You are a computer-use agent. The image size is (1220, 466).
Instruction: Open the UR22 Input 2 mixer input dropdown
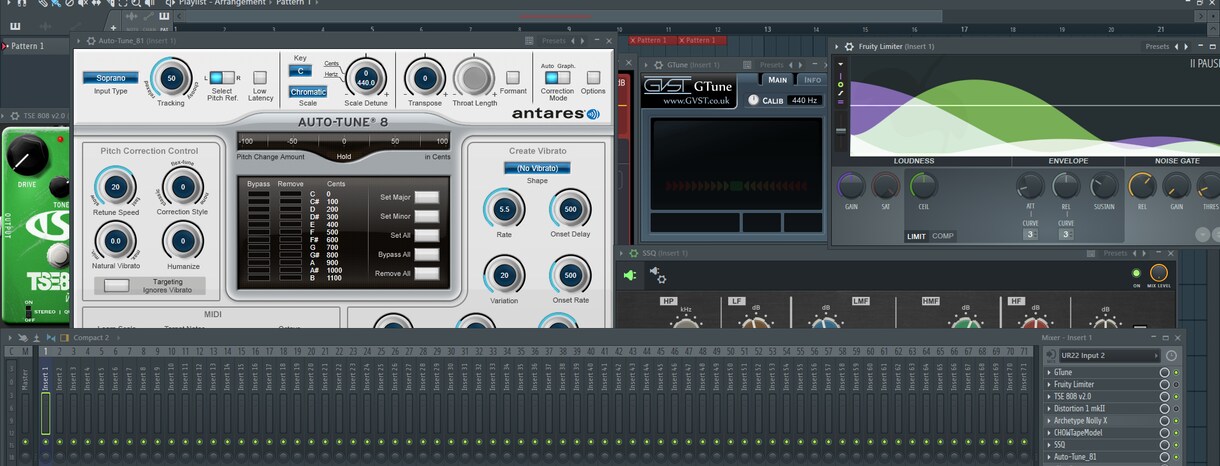(1110, 356)
